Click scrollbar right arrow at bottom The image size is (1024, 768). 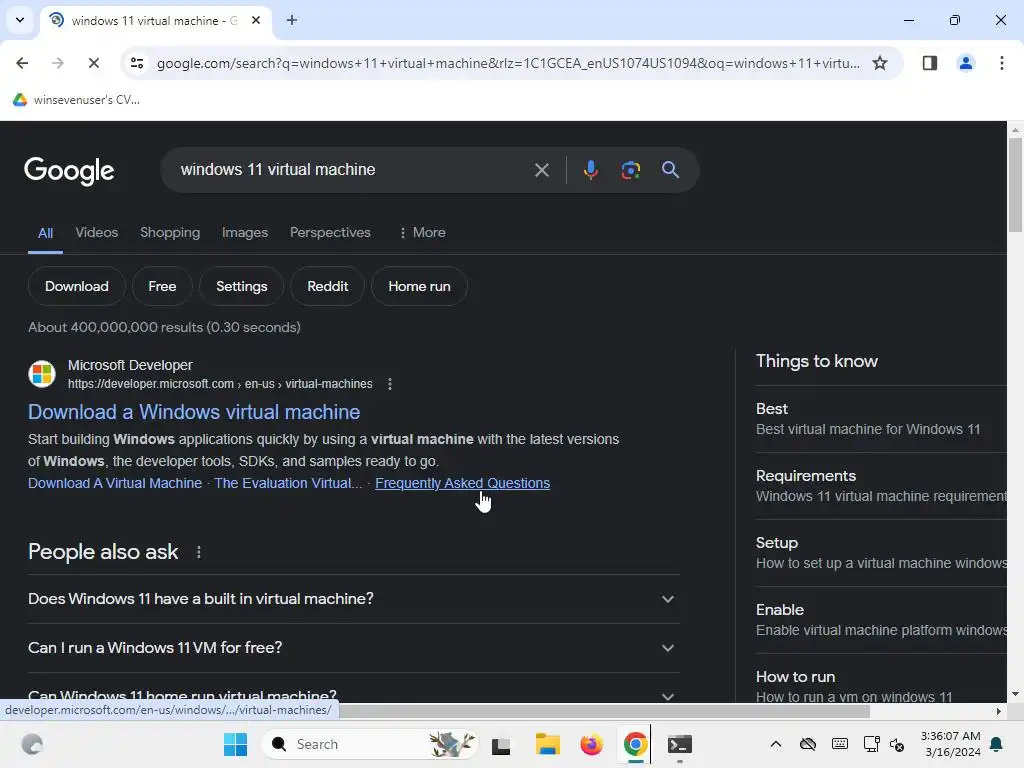coord(999,711)
